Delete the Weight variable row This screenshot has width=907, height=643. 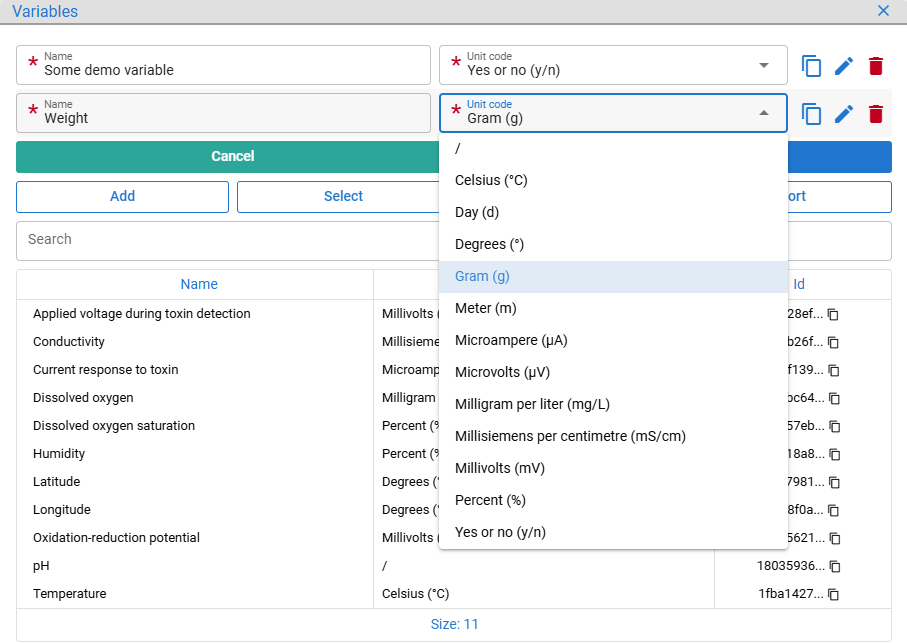coord(876,114)
